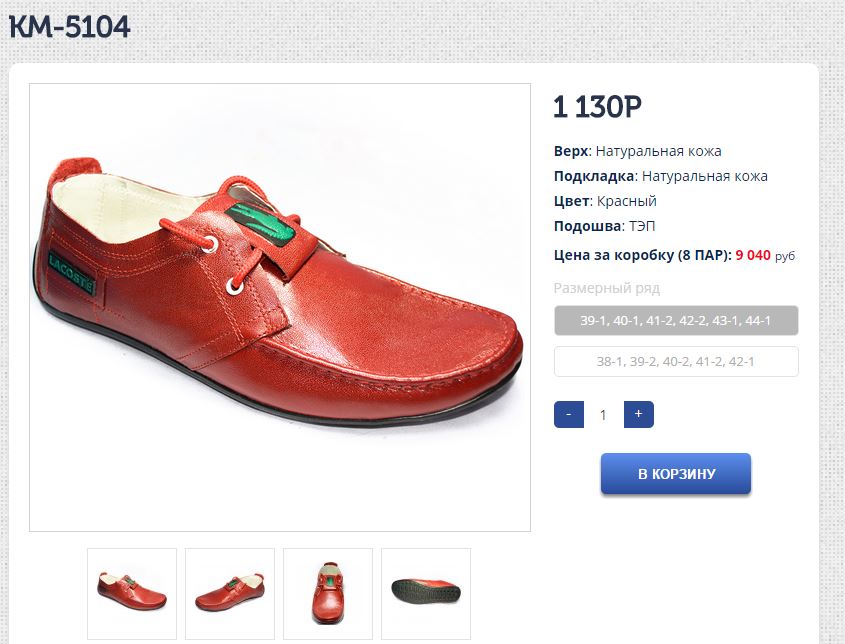This screenshot has height=644, width=845.
Task: Click the Подошва: ТЭП attribute
Action: (x=605, y=226)
